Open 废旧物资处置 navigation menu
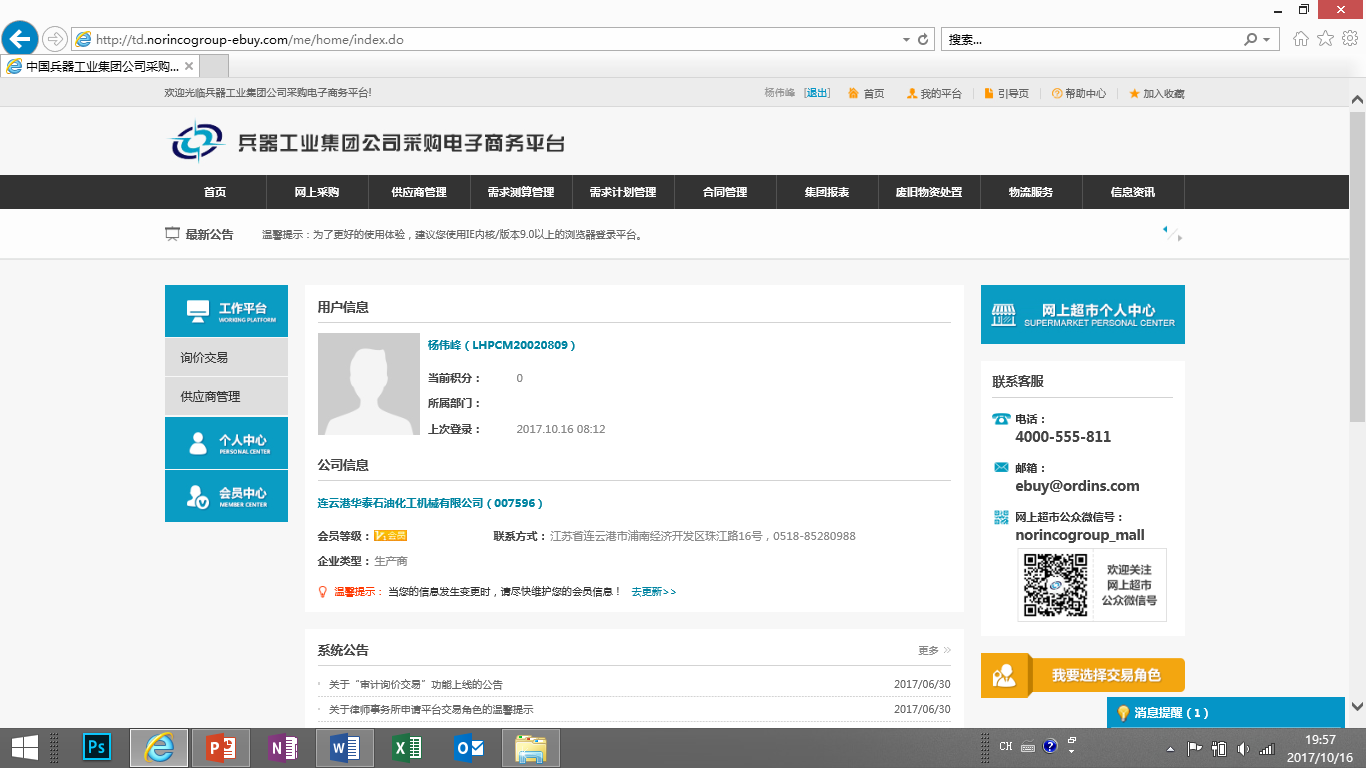 point(929,192)
